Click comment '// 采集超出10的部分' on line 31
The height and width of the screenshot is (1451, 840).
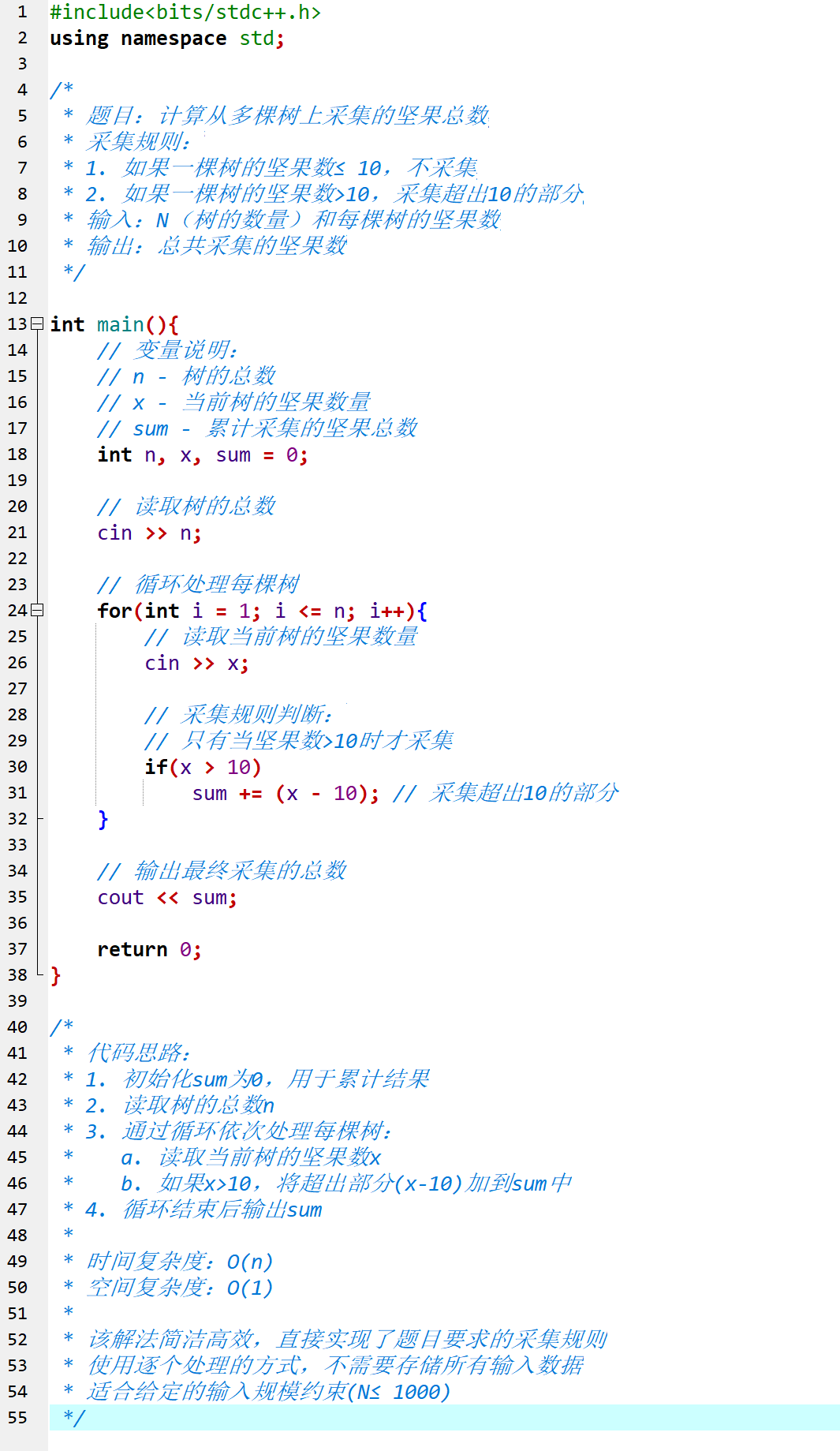coord(506,793)
